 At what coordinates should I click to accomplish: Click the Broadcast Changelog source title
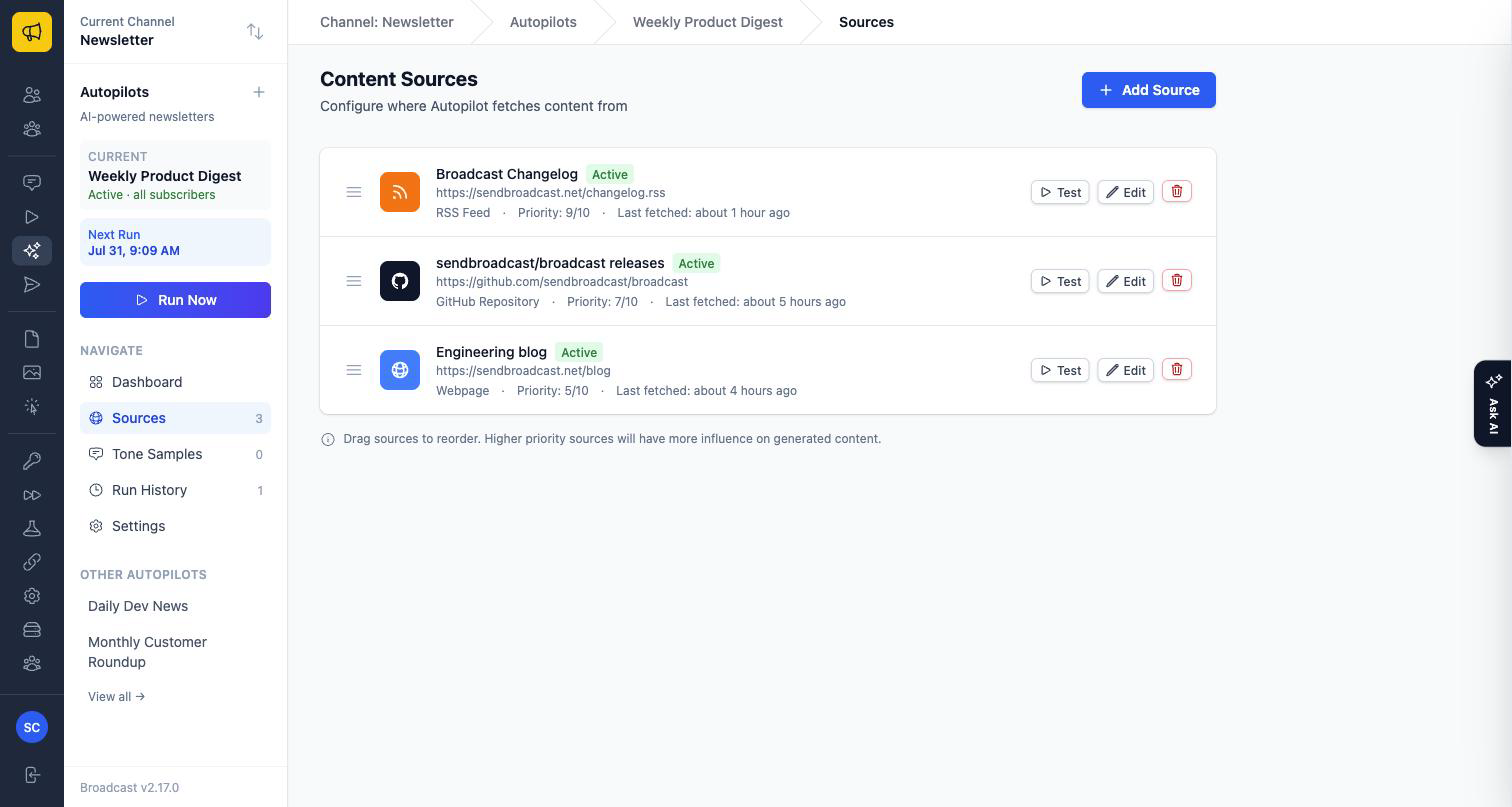click(507, 174)
